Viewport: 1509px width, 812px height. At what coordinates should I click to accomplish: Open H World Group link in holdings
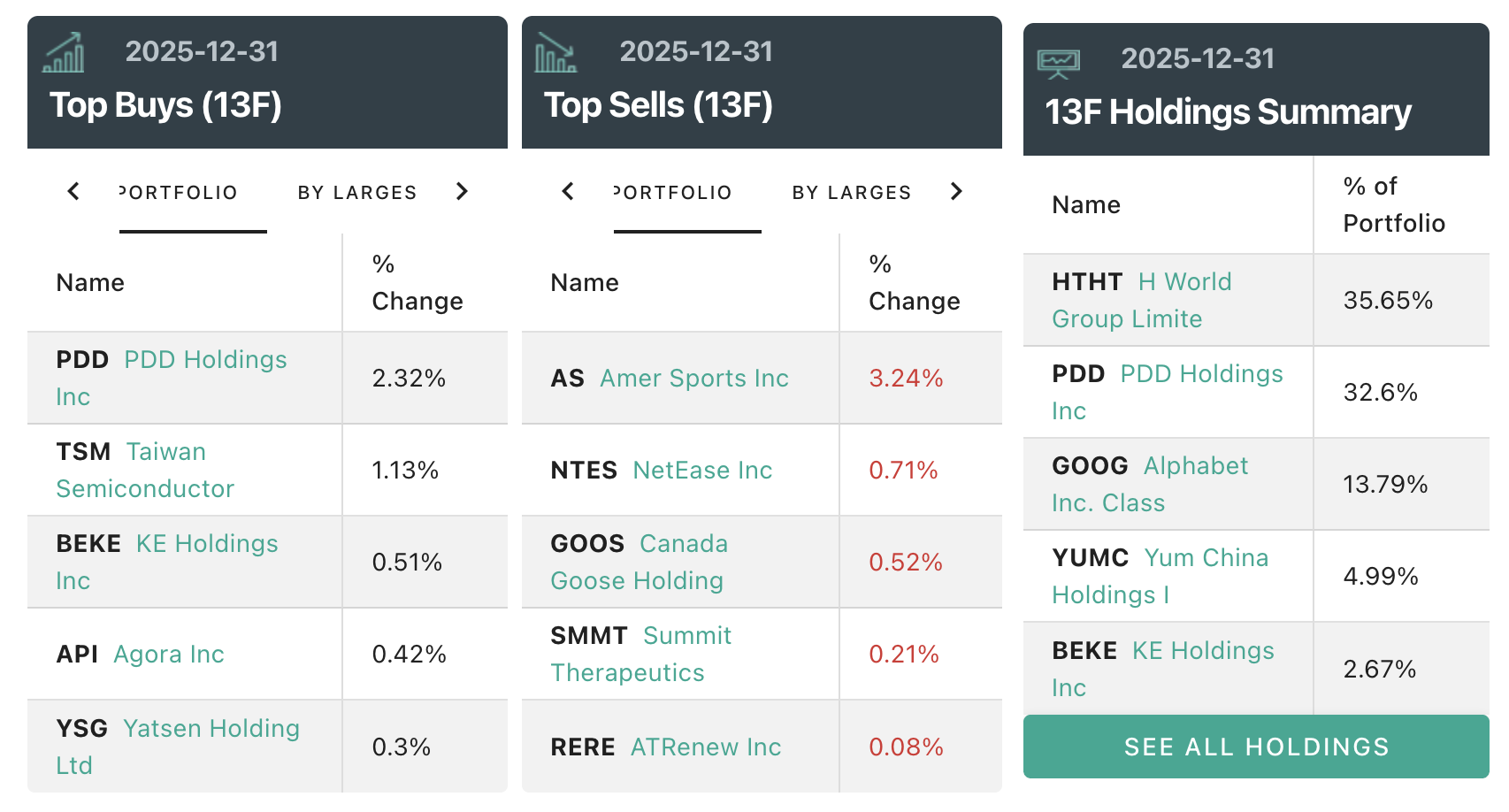(1184, 282)
